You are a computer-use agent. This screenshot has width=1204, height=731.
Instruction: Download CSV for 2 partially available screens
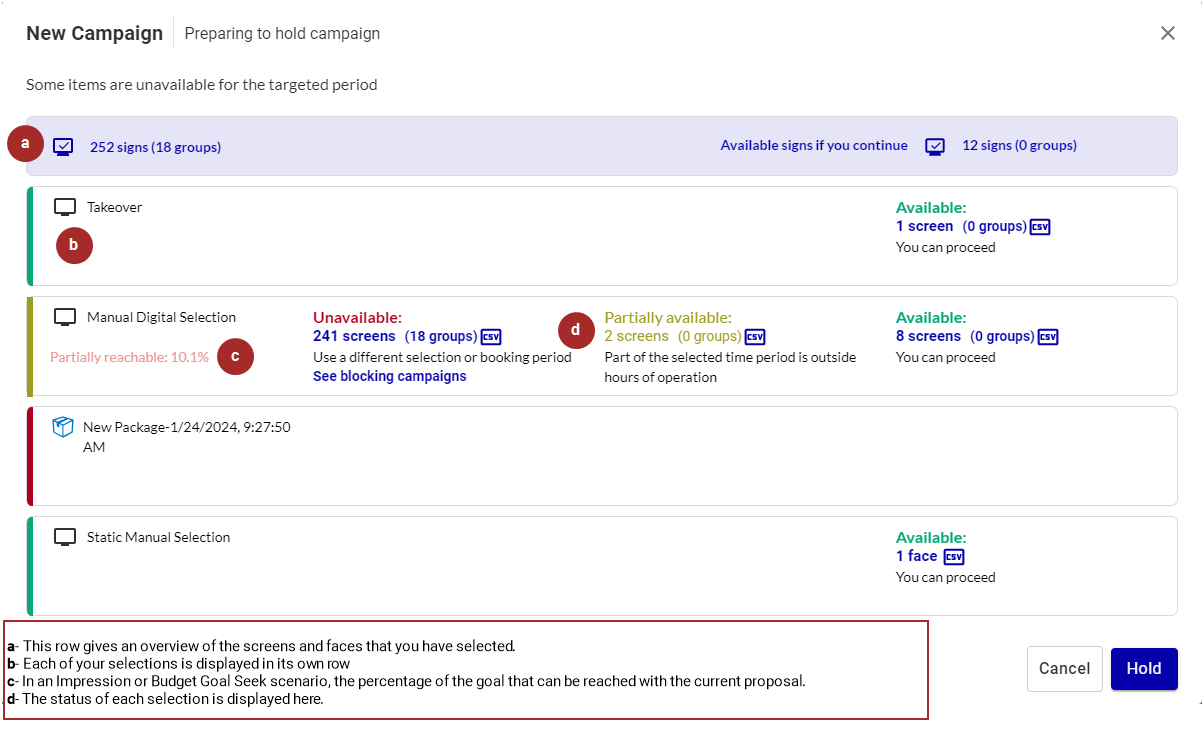pos(755,337)
